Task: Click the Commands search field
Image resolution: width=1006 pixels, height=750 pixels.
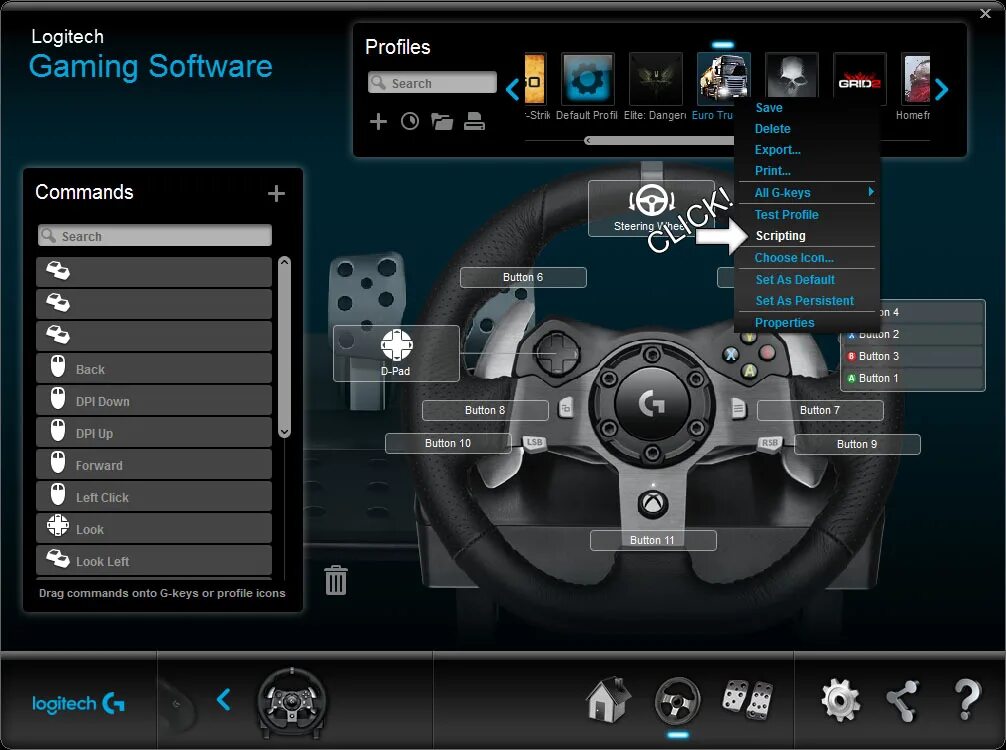Action: pos(155,235)
